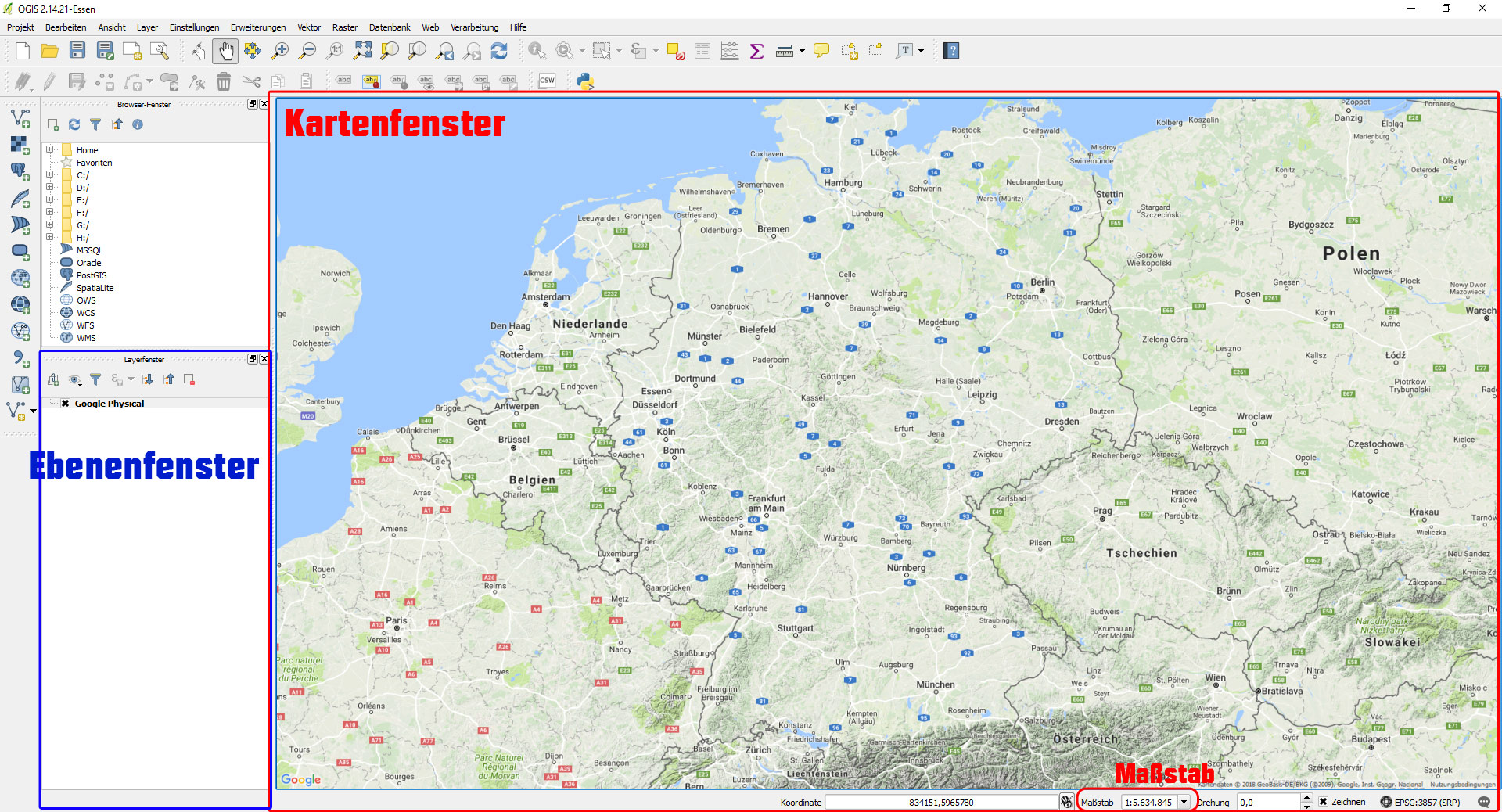Add delimited text layer comma icon
Screen dimensions: 1502x812
click(x=20, y=358)
